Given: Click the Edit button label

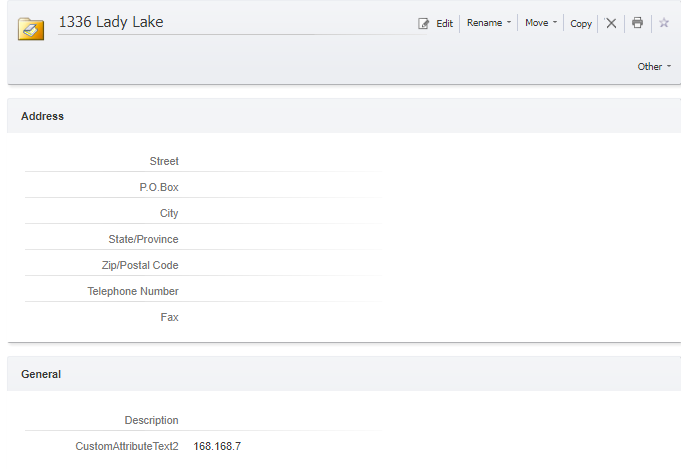Looking at the screenshot, I should click(444, 23).
